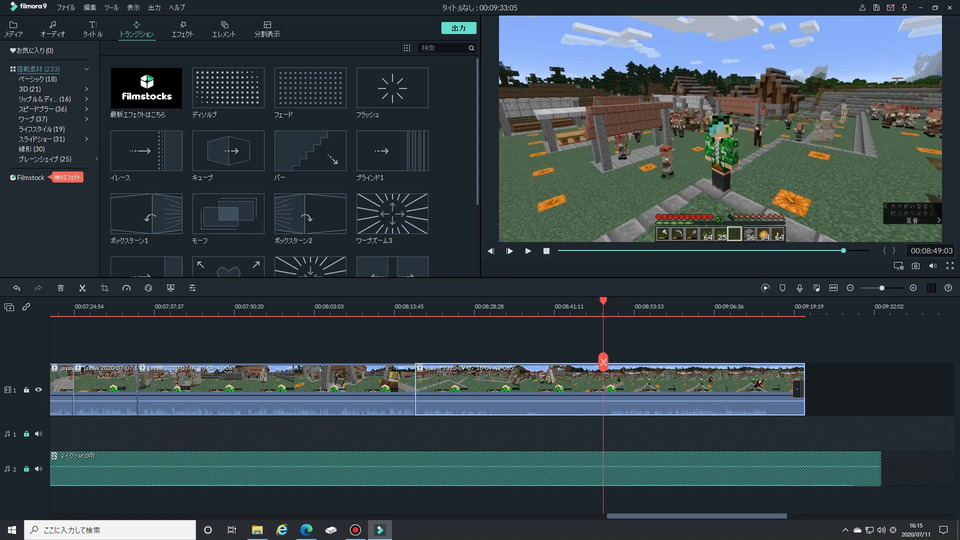Mute audio track 2 speaker
The image size is (960, 540).
[x=39, y=468]
